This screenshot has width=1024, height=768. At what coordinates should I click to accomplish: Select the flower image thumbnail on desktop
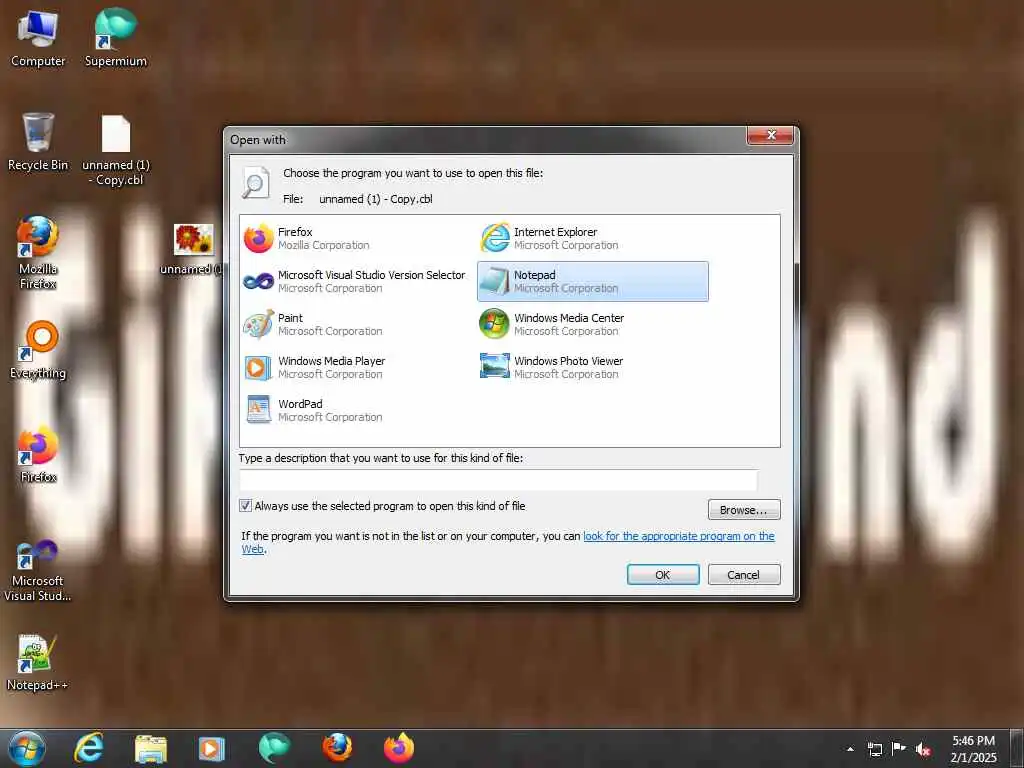193,240
